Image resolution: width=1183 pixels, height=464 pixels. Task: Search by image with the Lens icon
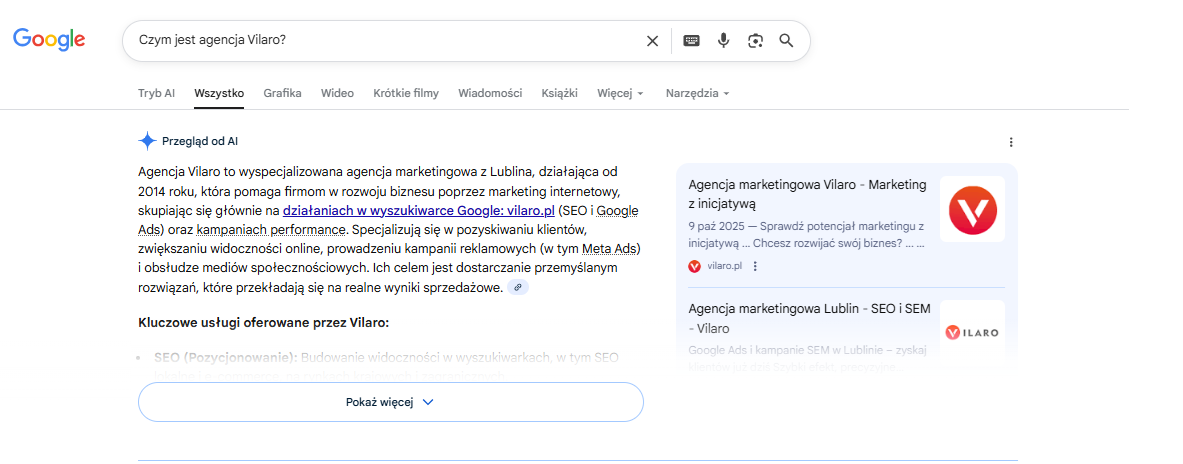pyautogui.click(x=755, y=41)
